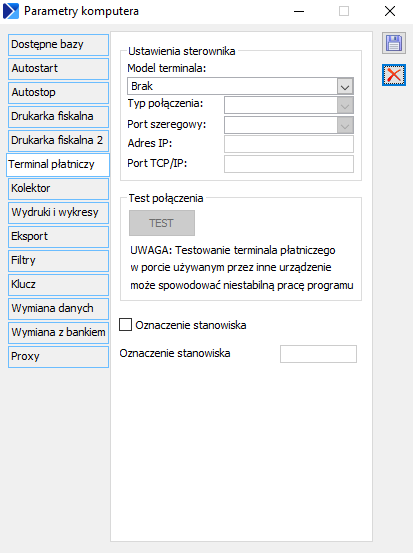This screenshot has height=553, width=413.
Task: Go to Wydruki i wykresy section
Action: pos(58,213)
